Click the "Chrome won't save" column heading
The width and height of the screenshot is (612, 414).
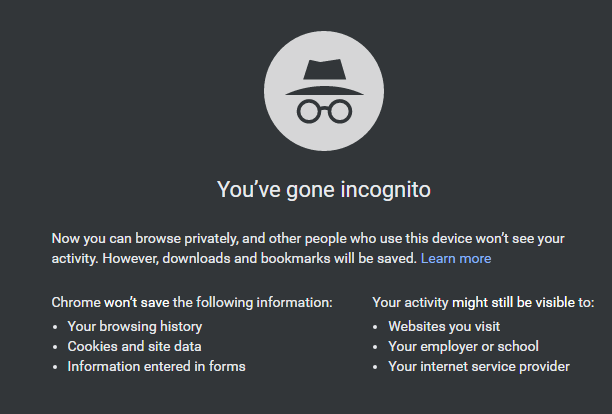pyautogui.click(x=192, y=301)
